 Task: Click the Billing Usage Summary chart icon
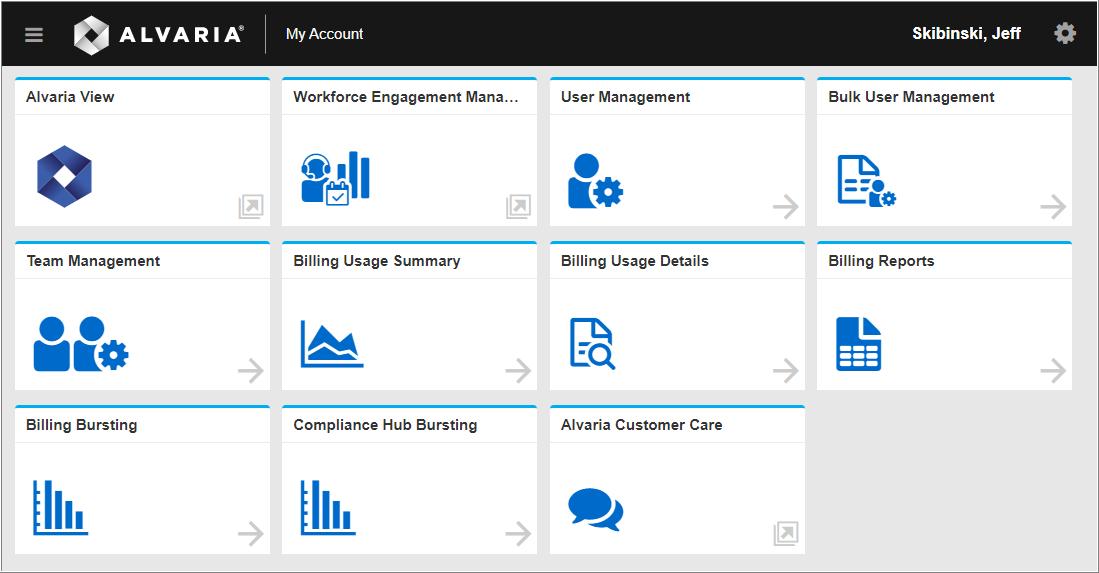(x=332, y=344)
